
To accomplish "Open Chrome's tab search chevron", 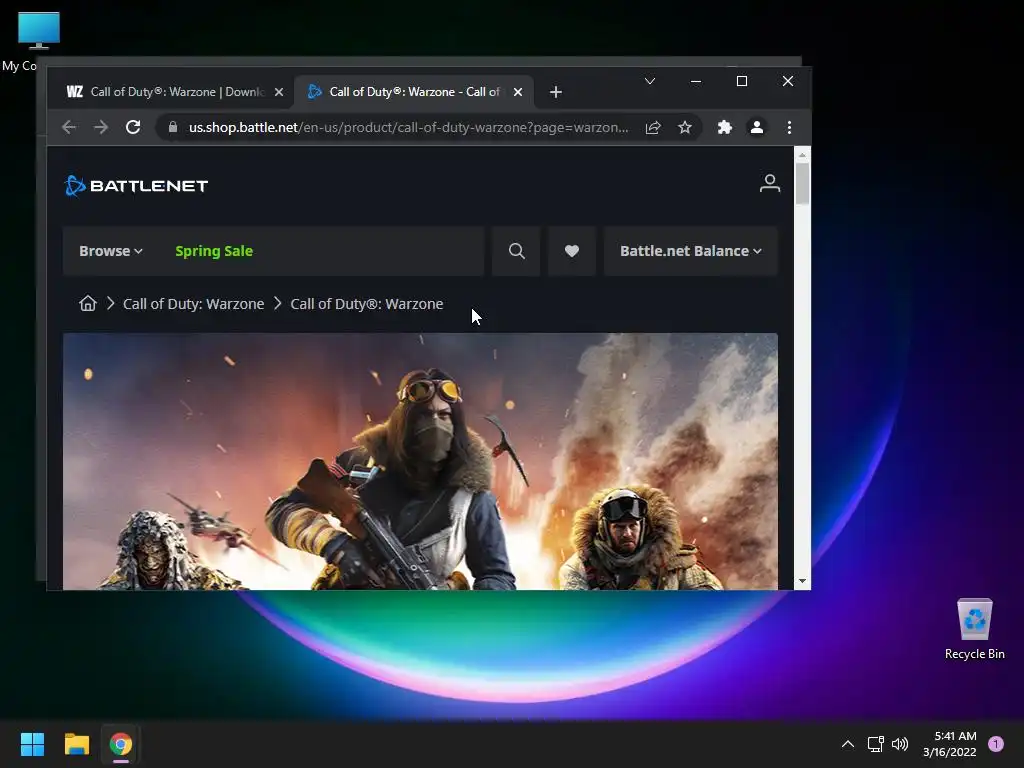I will [650, 81].
